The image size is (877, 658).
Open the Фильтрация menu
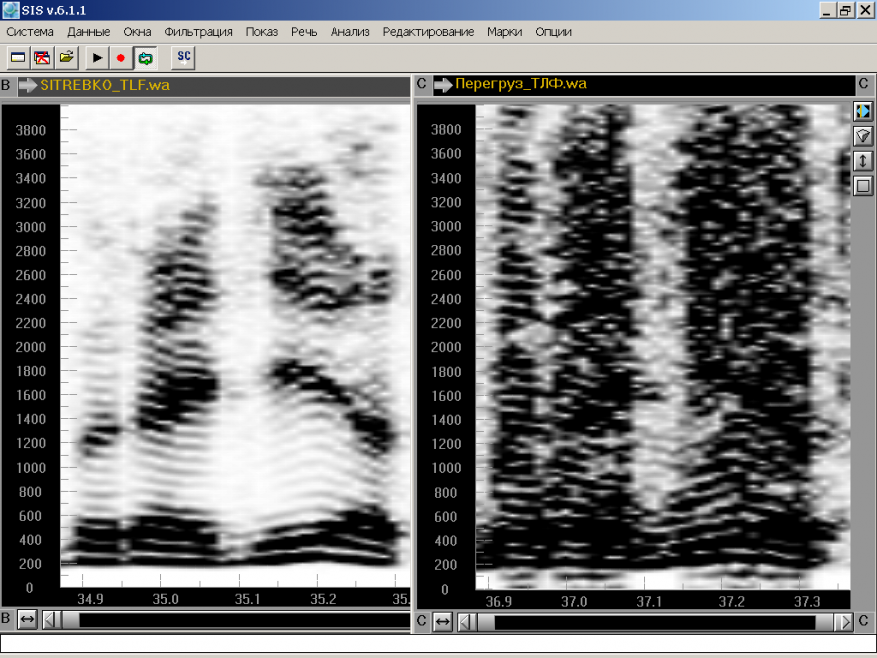198,32
